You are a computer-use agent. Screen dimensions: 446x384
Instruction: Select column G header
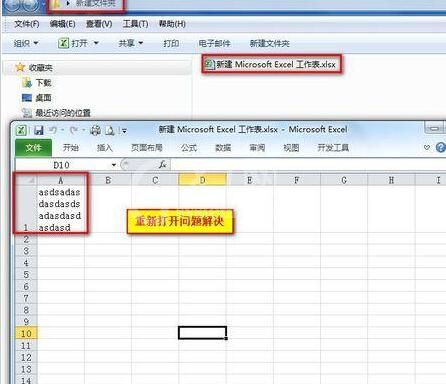[x=344, y=180]
